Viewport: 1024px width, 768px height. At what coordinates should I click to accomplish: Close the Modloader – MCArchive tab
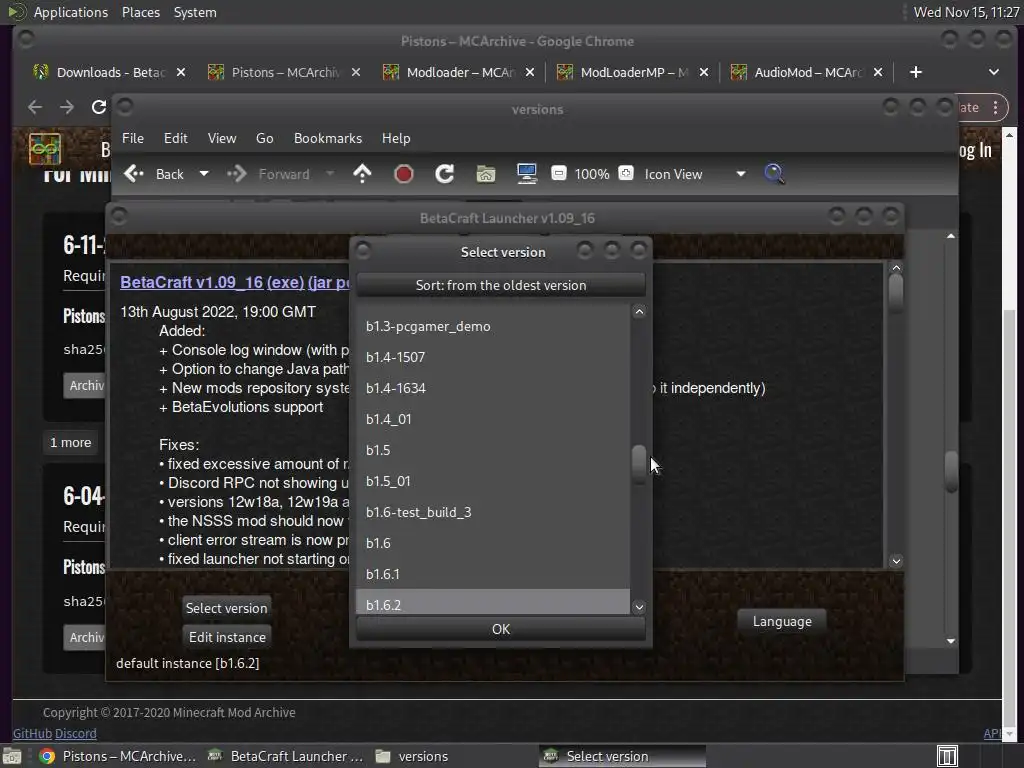(x=530, y=72)
